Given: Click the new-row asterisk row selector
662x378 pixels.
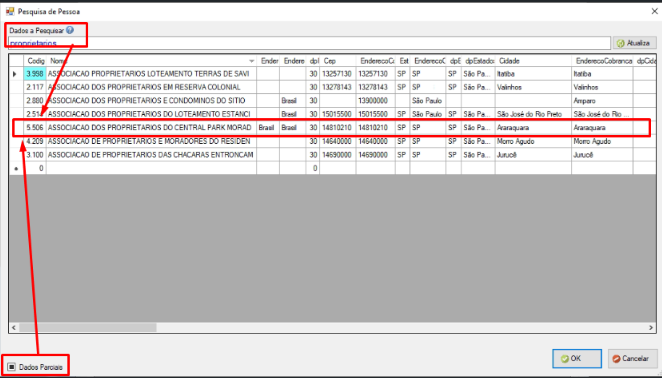Looking at the screenshot, I should click(x=16, y=168).
